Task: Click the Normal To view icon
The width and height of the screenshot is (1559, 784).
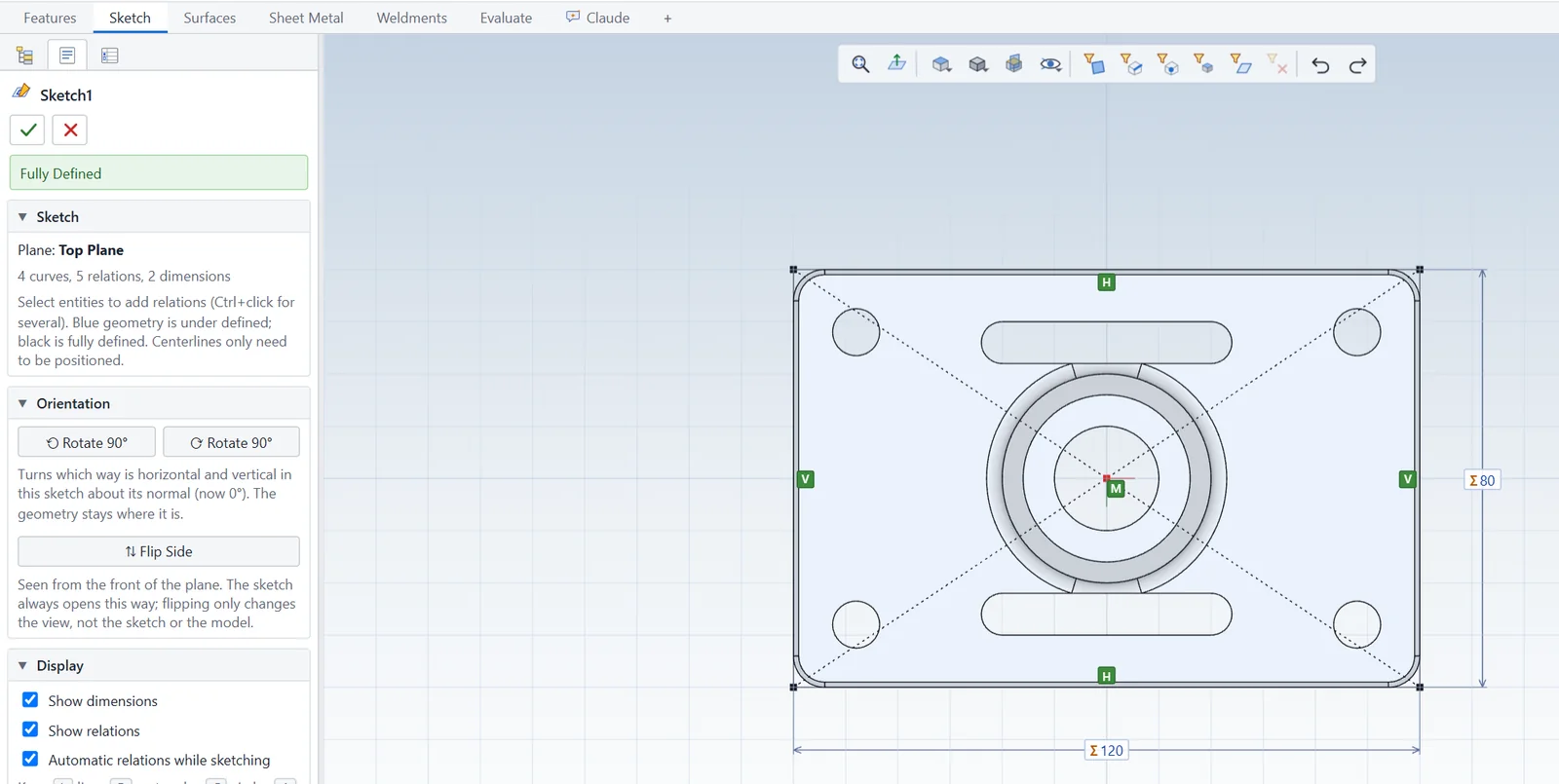Action: tap(897, 64)
